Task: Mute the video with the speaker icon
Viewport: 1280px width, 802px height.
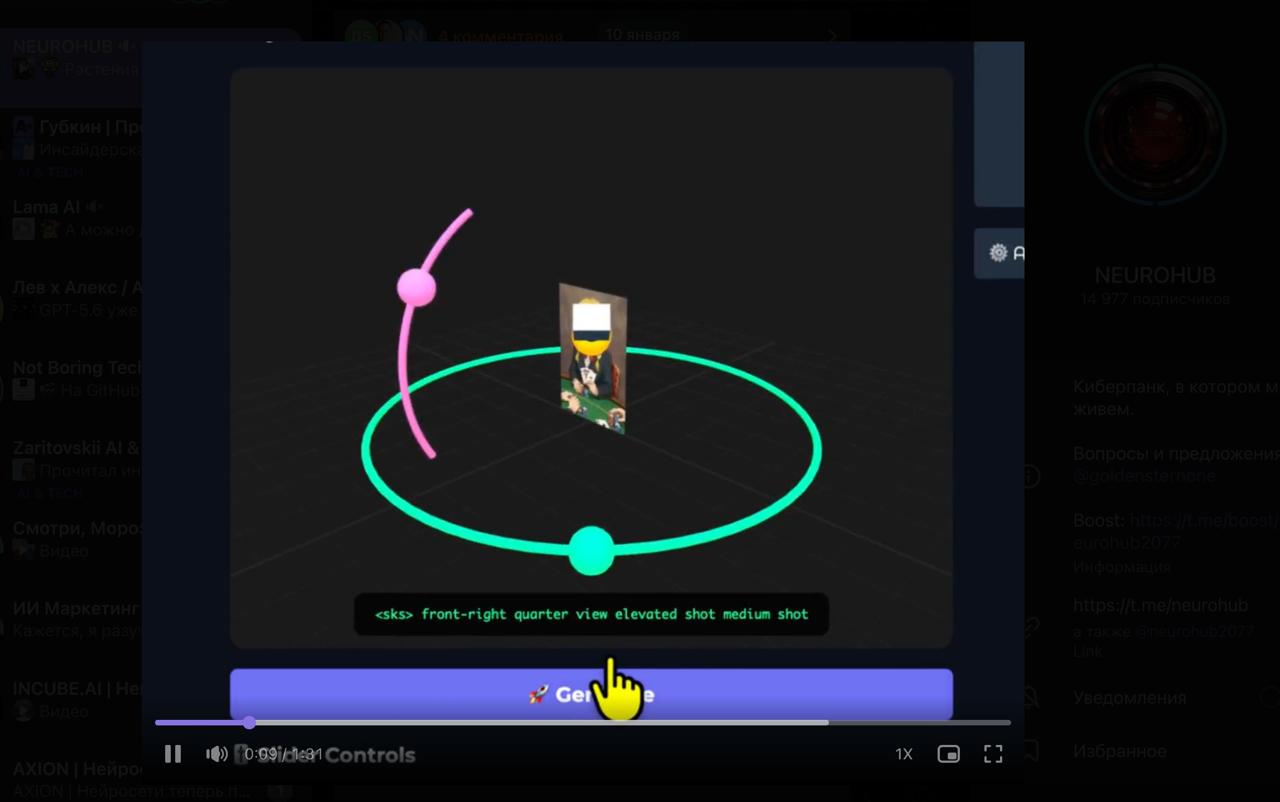Action: [x=216, y=754]
